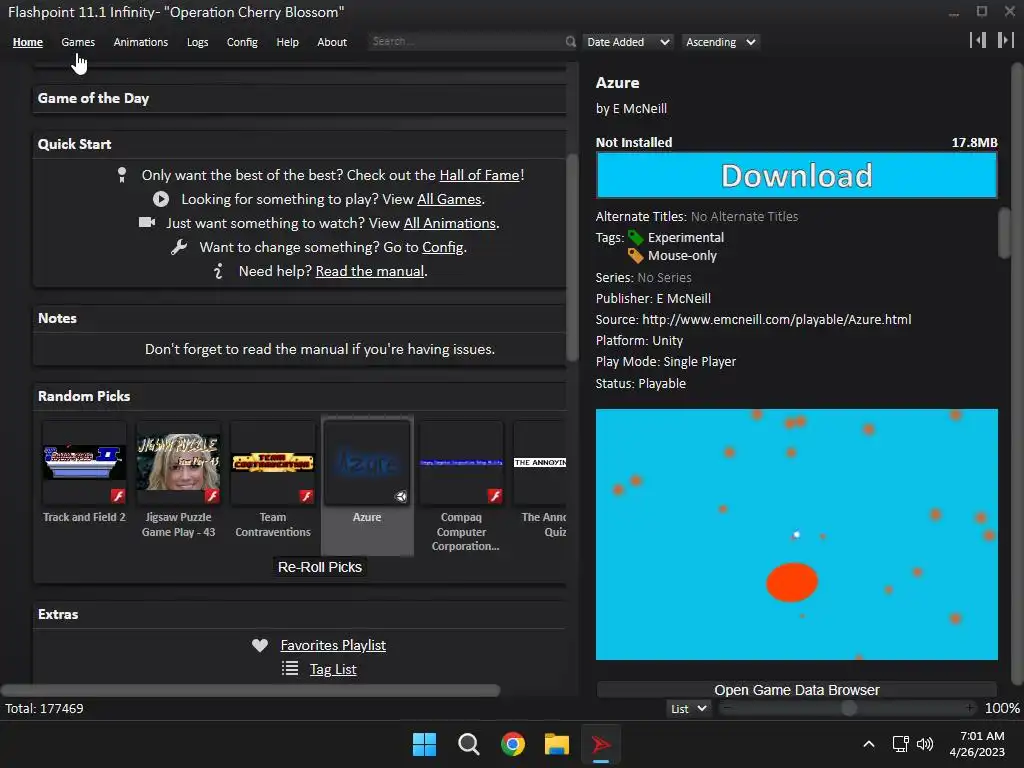Image resolution: width=1024 pixels, height=768 pixels.
Task: Open the List layout dropdown
Action: click(688, 709)
